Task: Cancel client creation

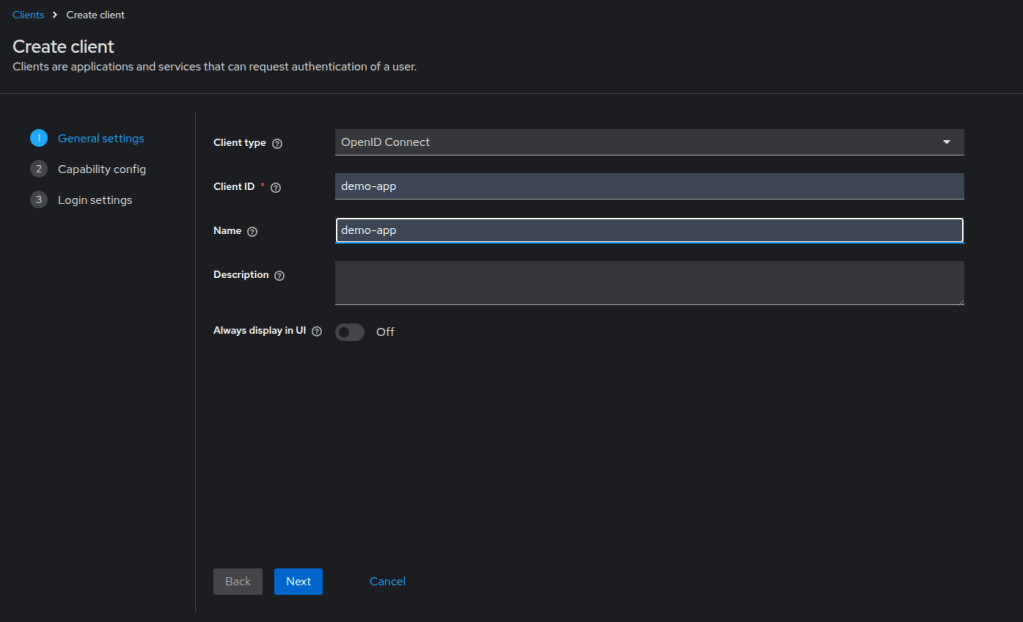Action: coord(387,581)
